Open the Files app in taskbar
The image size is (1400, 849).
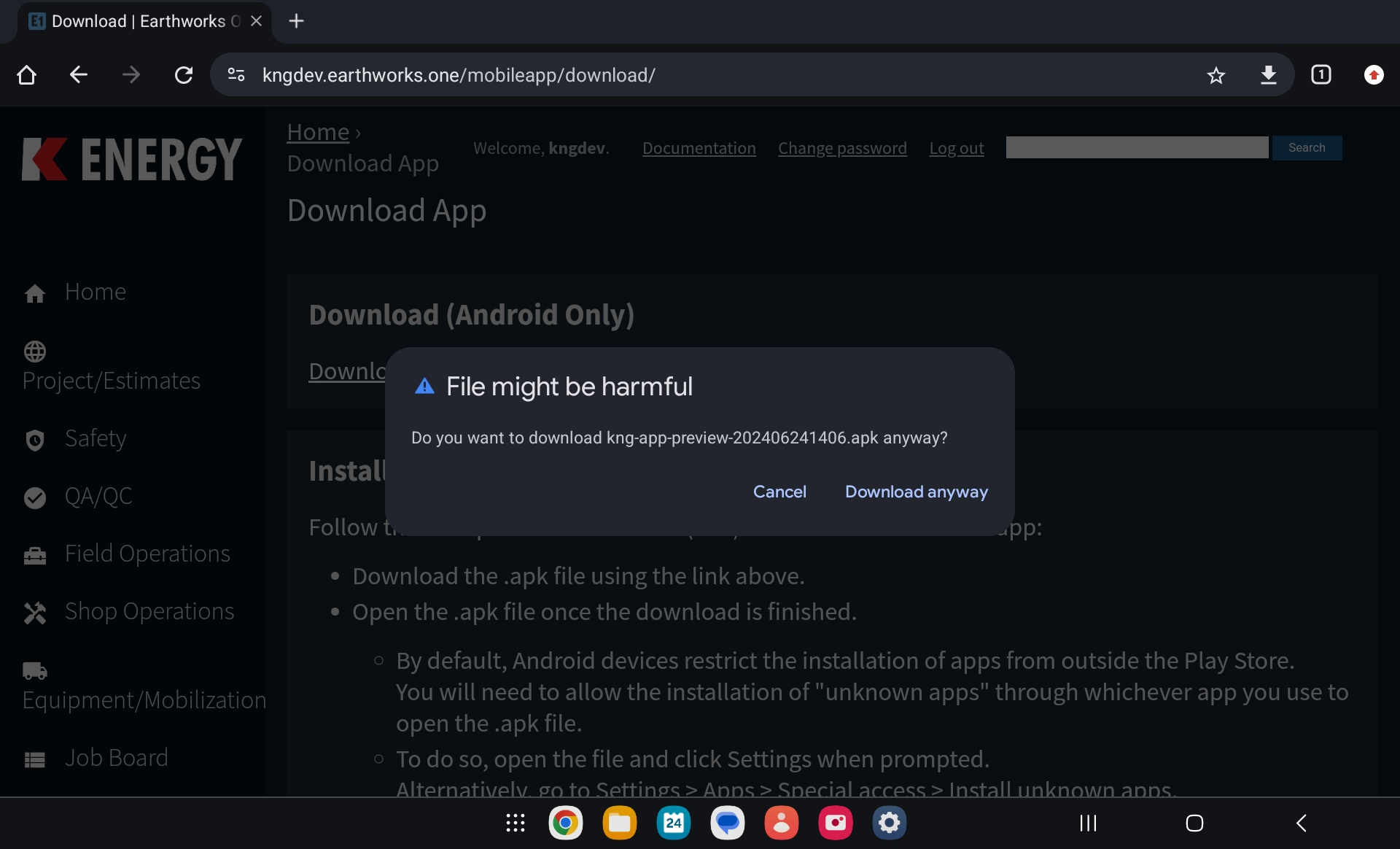tap(619, 823)
